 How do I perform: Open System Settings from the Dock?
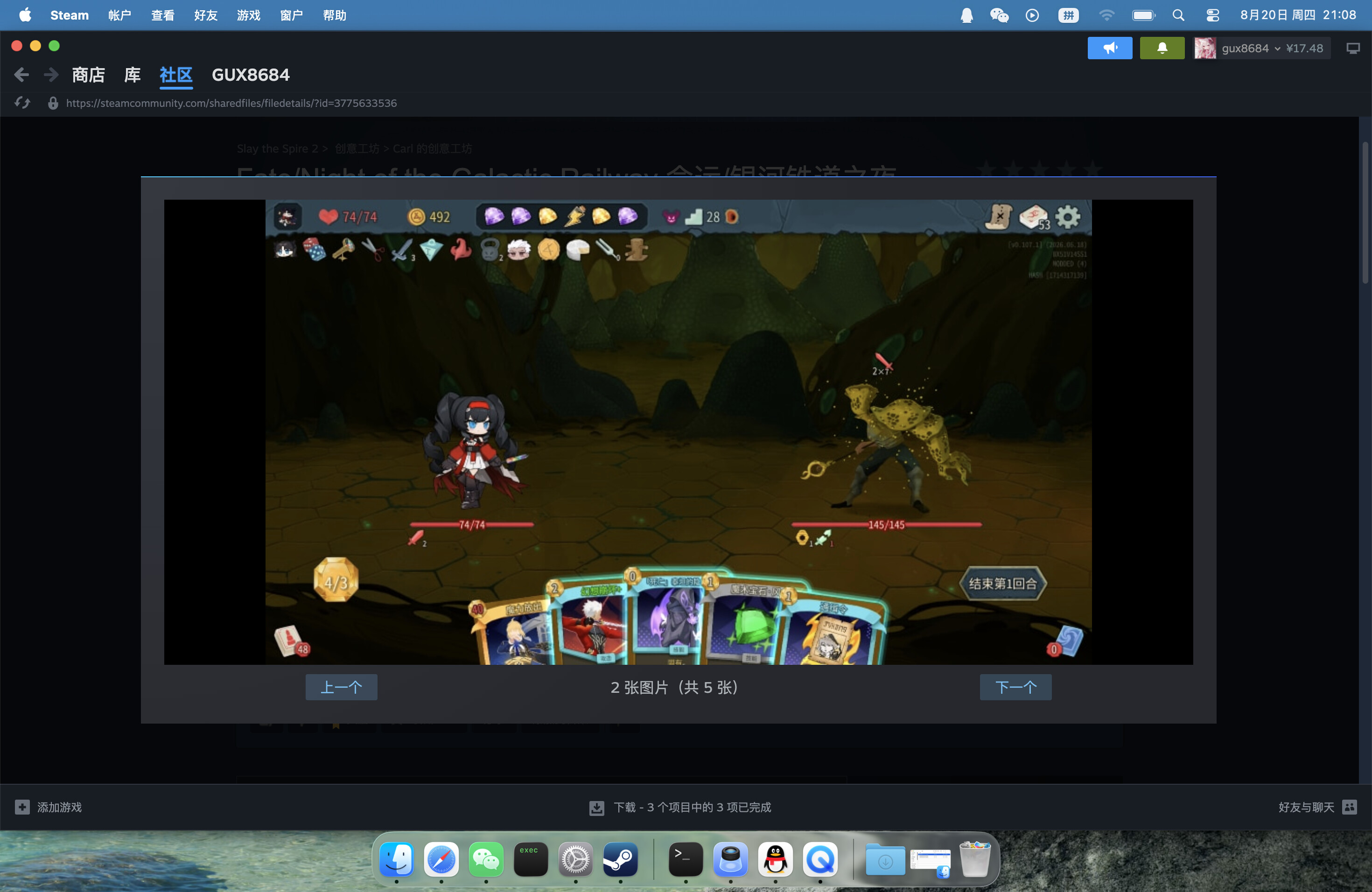pos(575,859)
